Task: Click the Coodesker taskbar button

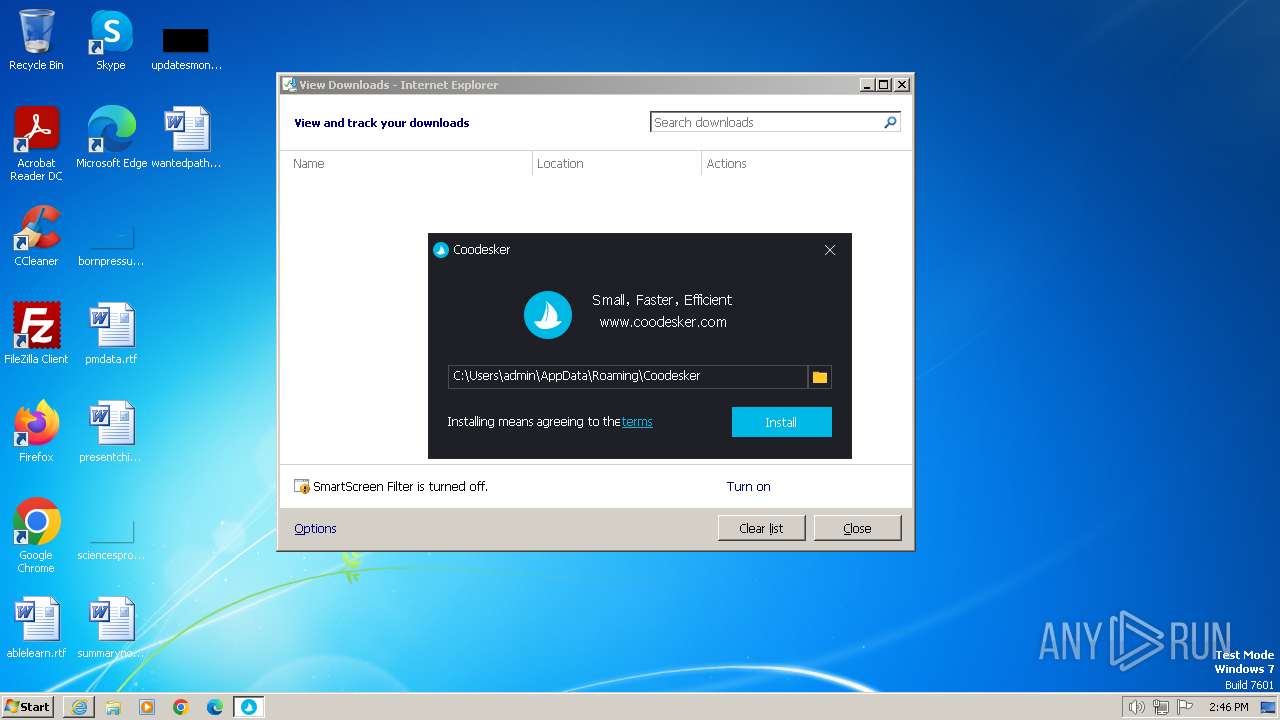Action: 249,707
